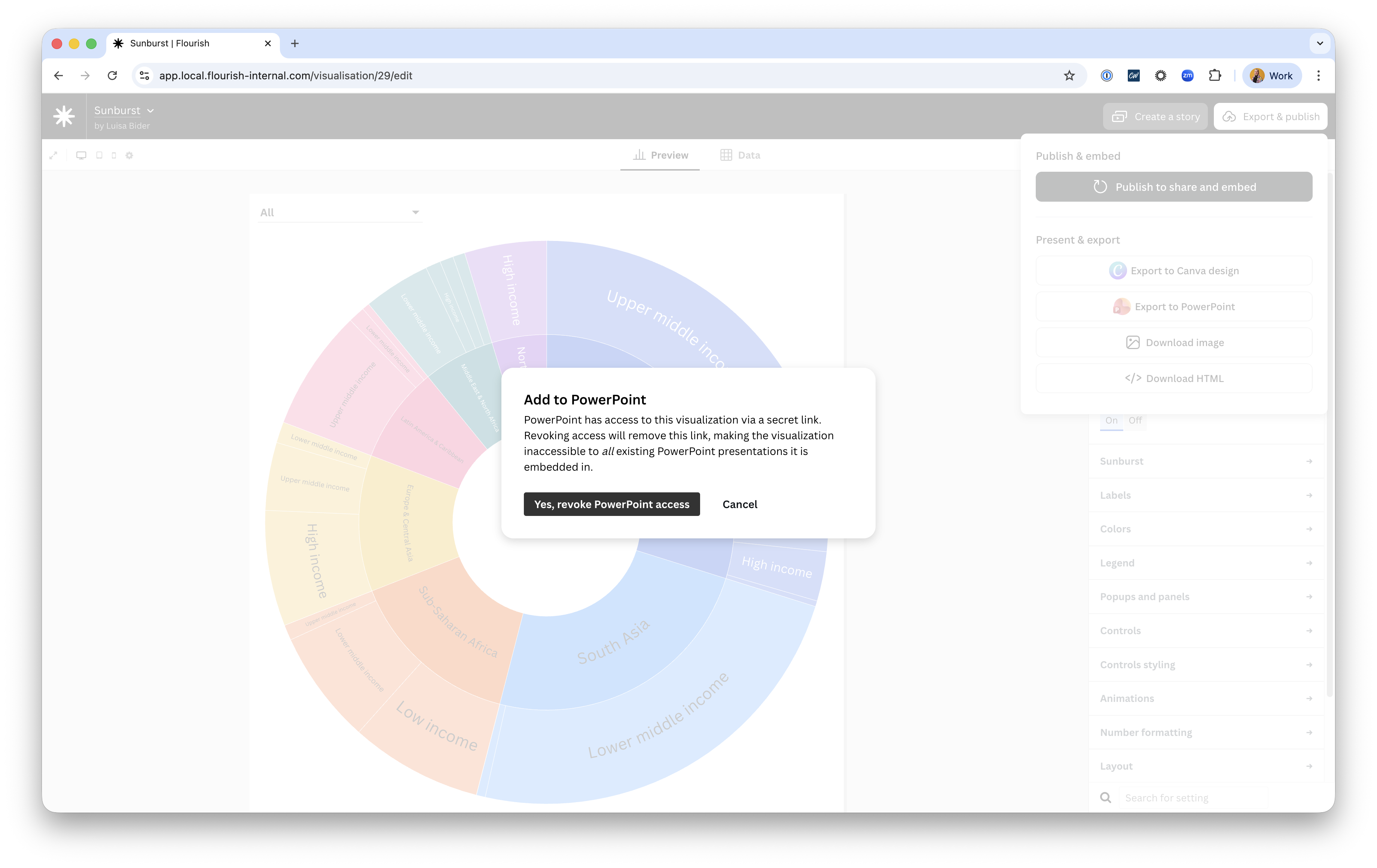
Task: Click the fullscreen preview arrows icon
Action: [53, 156]
